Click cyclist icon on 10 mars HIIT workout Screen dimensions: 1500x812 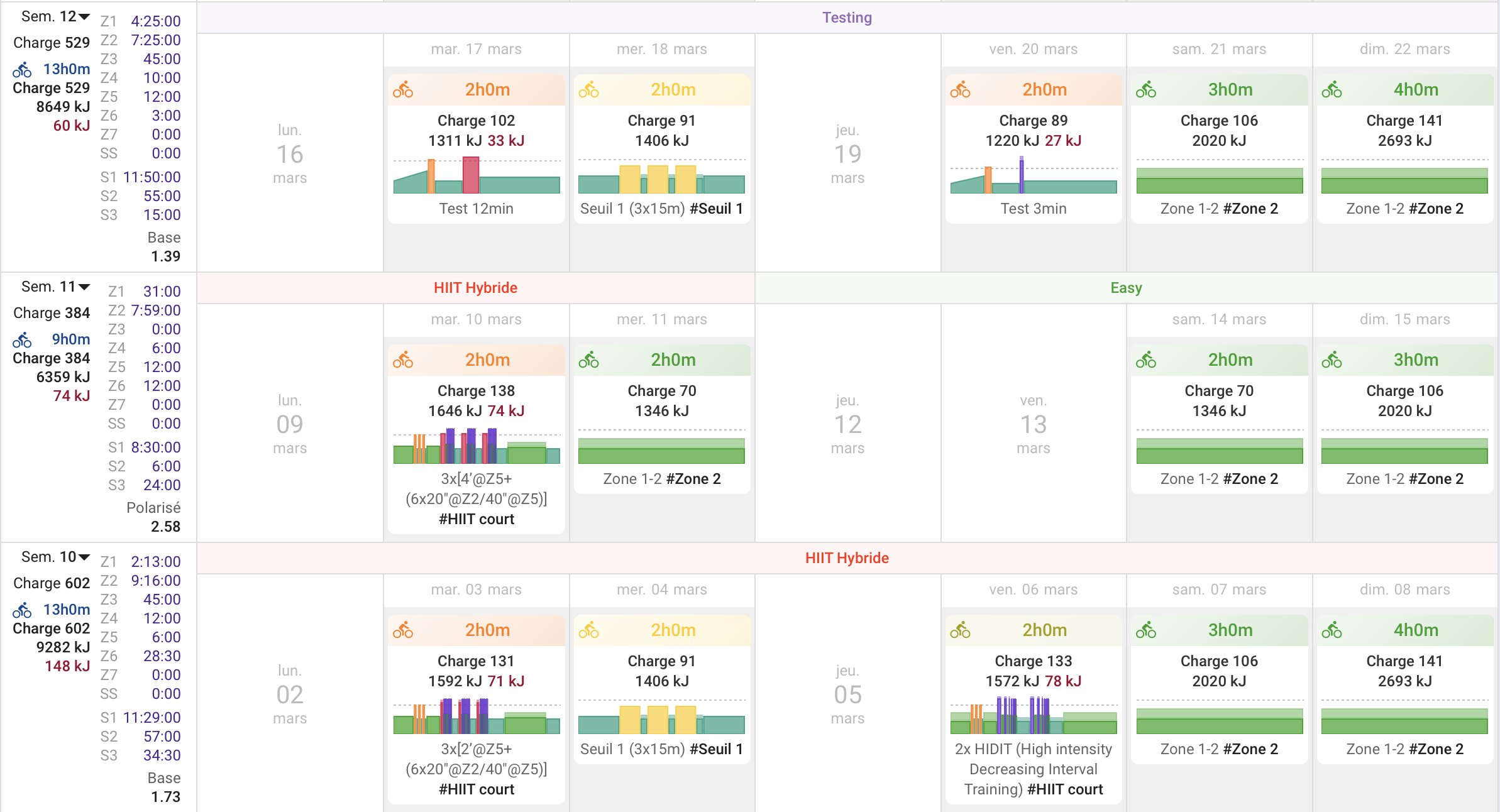tap(403, 360)
